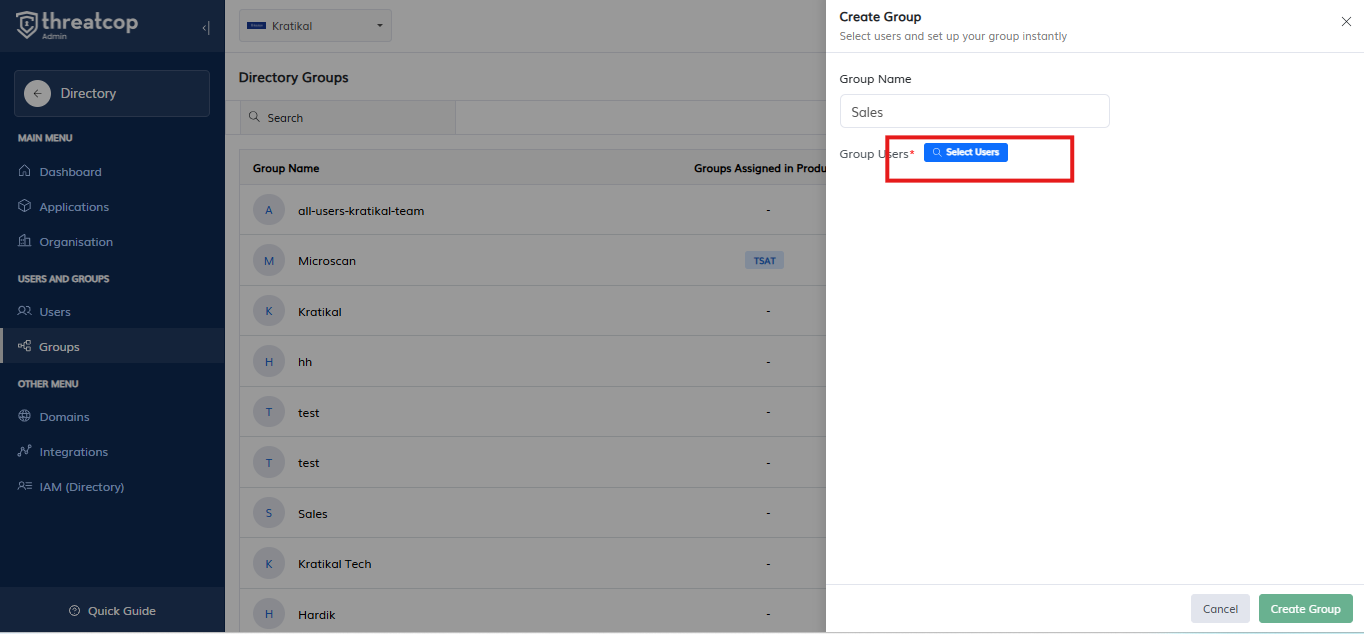1364x634 pixels.
Task: Click the back arrow beside Directory
Action: click(x=37, y=93)
